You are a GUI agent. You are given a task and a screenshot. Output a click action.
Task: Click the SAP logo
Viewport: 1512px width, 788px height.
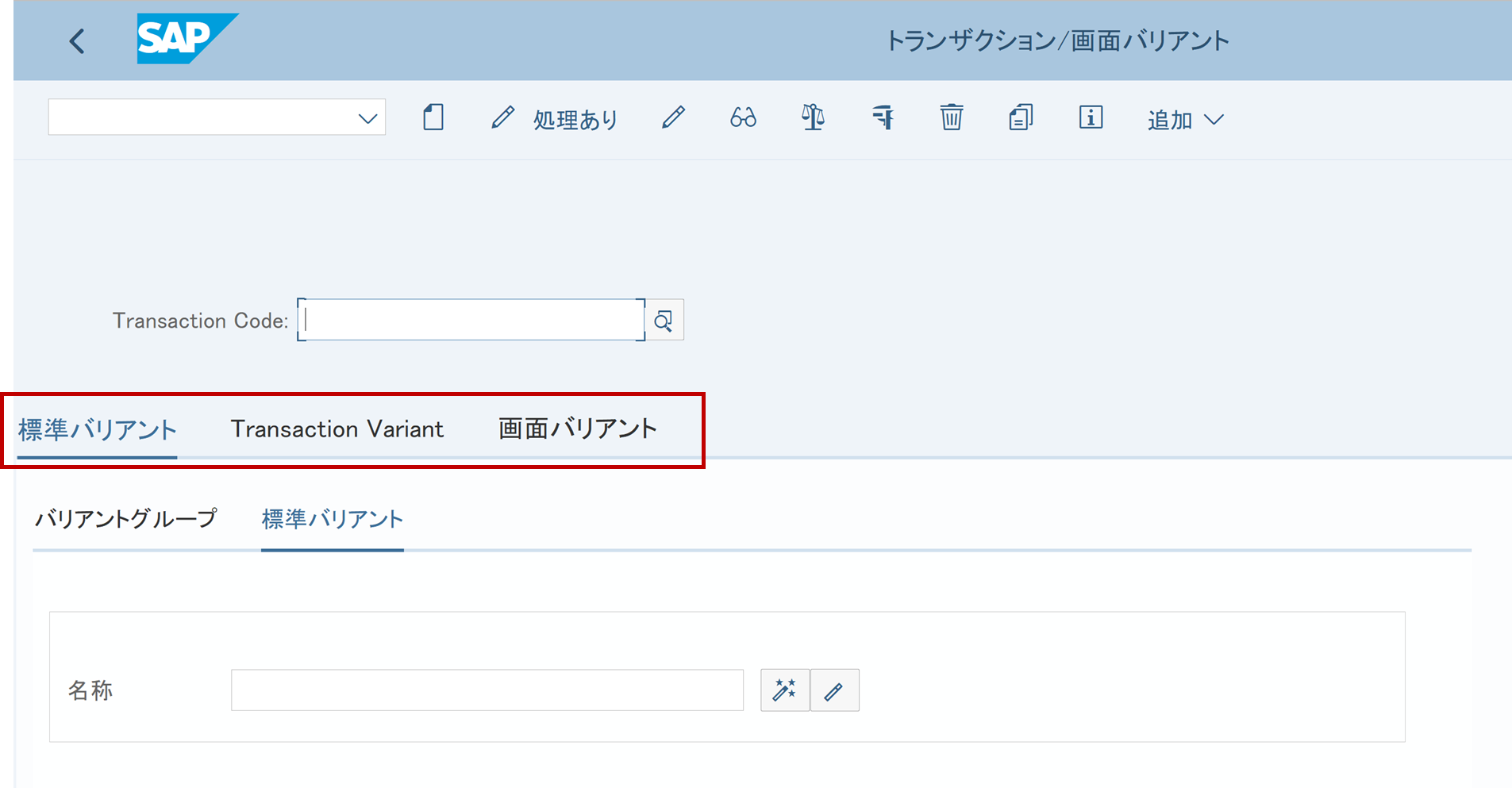187,38
